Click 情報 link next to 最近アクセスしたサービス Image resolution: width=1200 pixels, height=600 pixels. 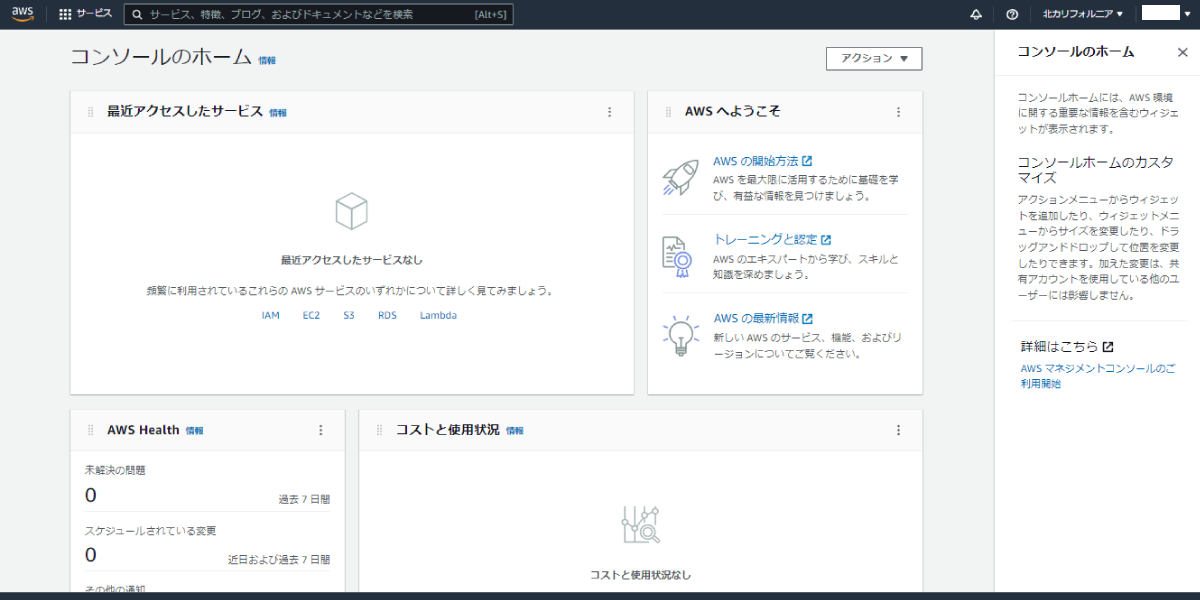coord(278,113)
